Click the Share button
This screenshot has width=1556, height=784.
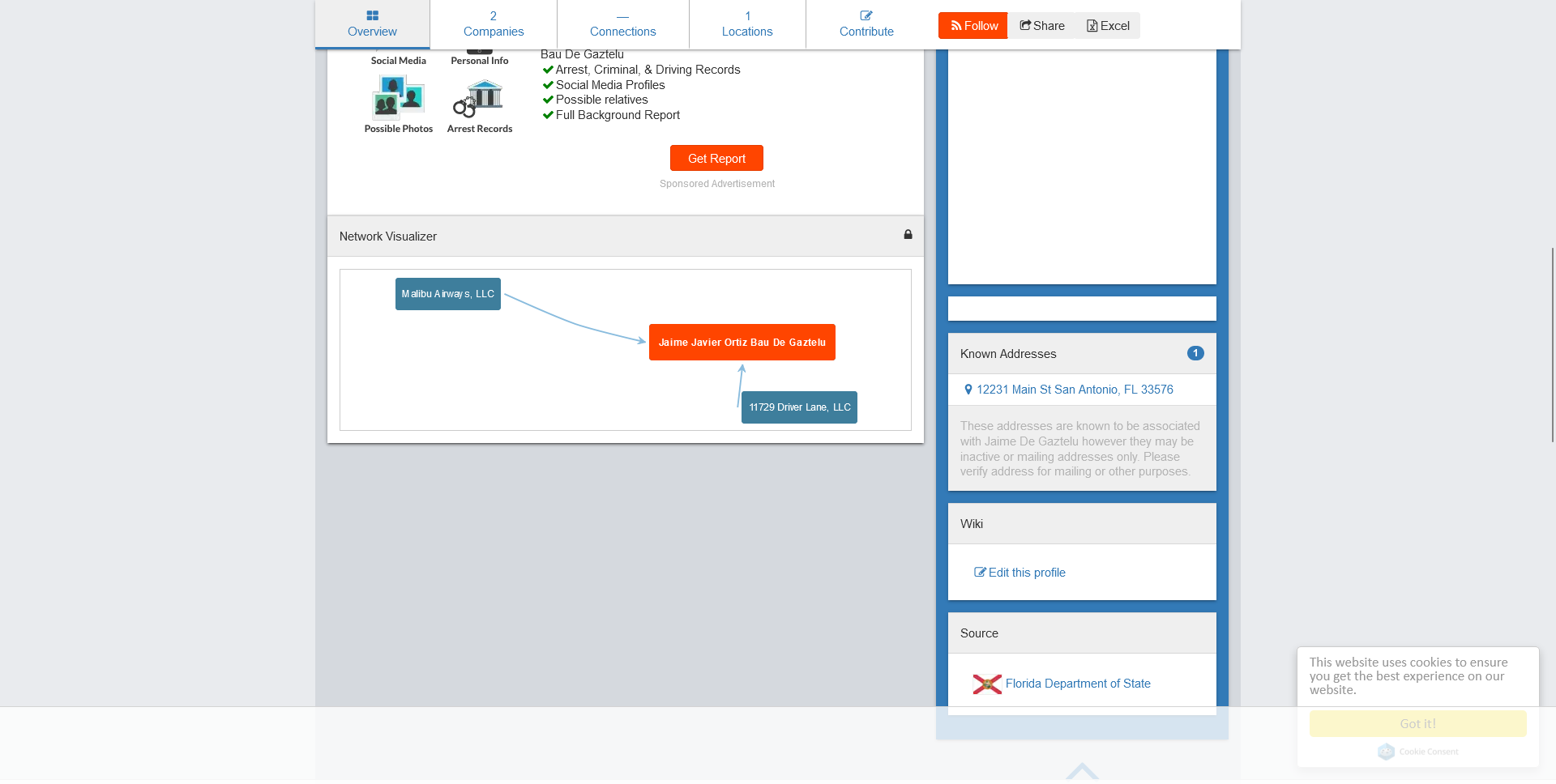[1042, 26]
